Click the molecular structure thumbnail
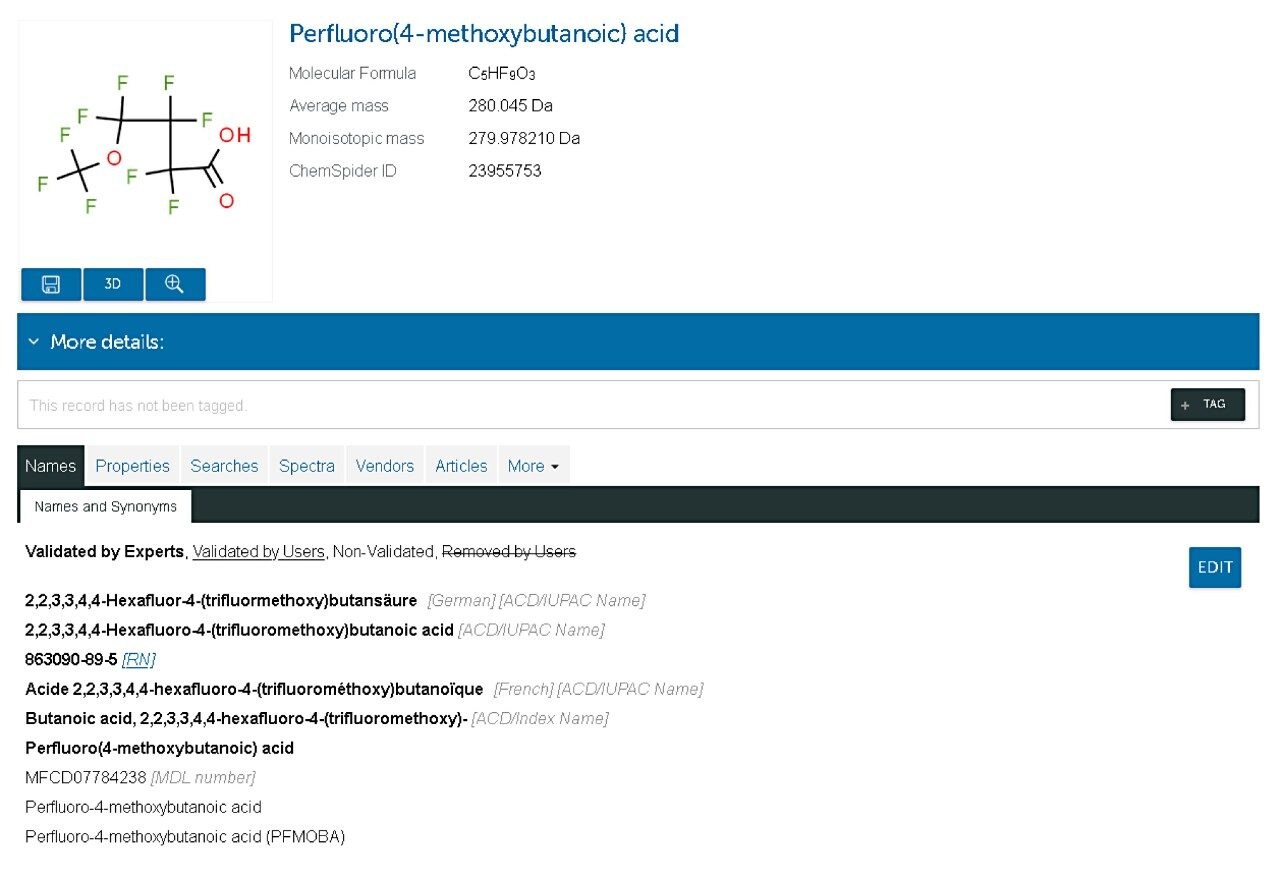The height and width of the screenshot is (872, 1280). click(145, 150)
